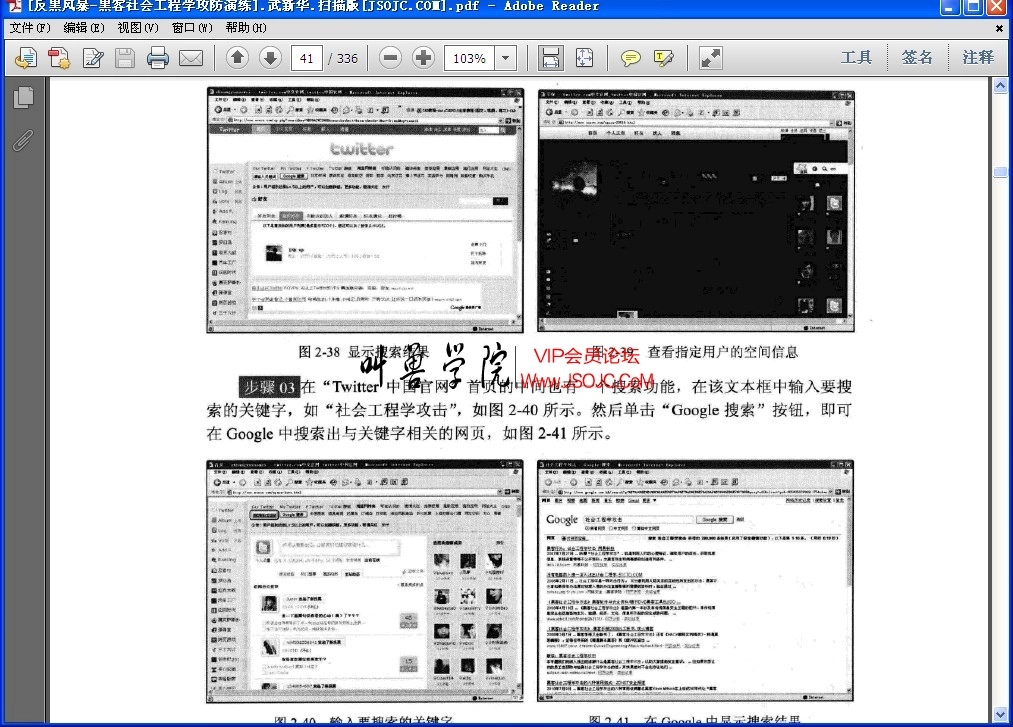Open the 注释 panel
The width and height of the screenshot is (1013, 727).
pyautogui.click(x=977, y=57)
